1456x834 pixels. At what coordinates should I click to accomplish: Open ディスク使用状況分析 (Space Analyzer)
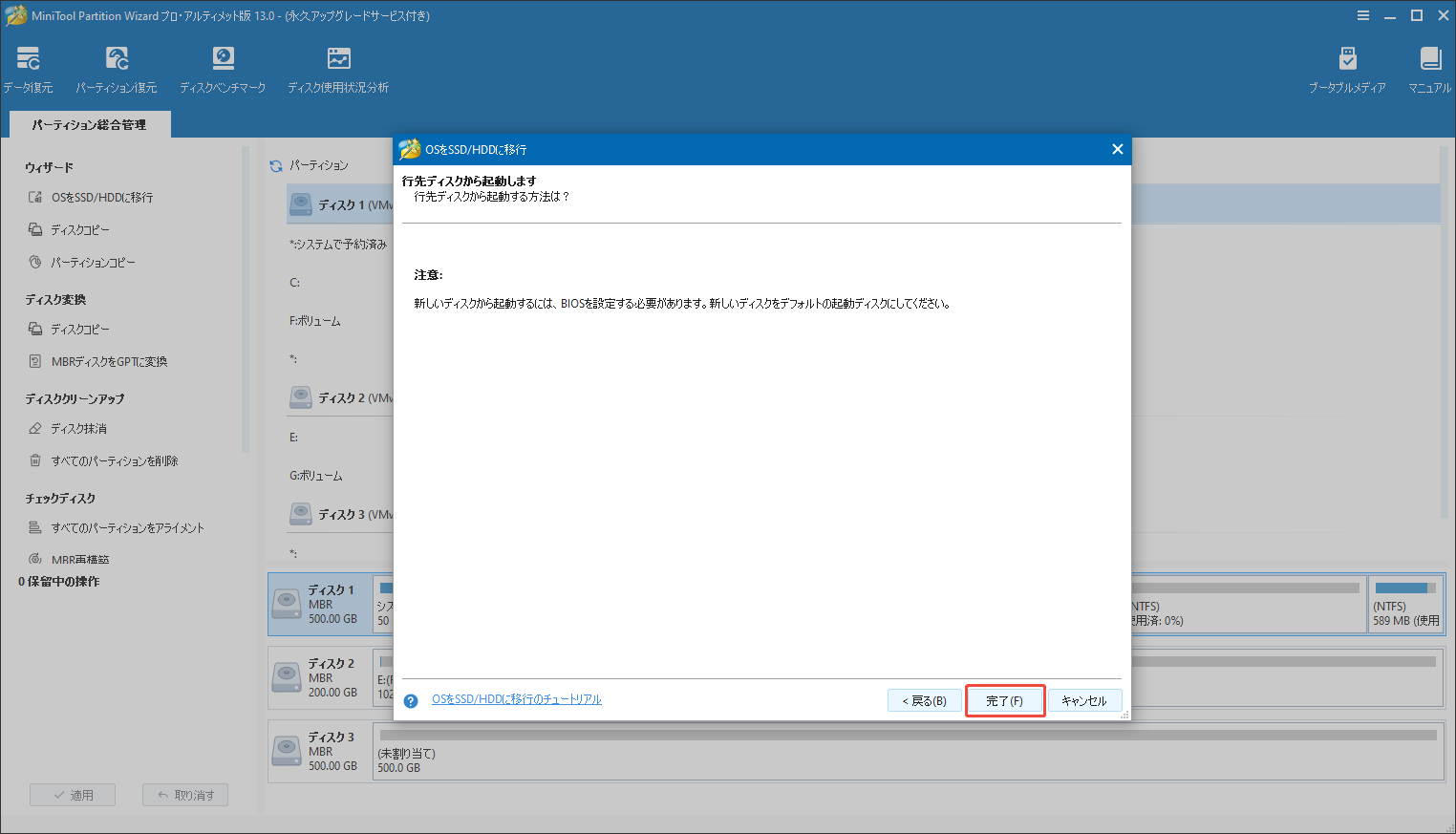(x=336, y=67)
